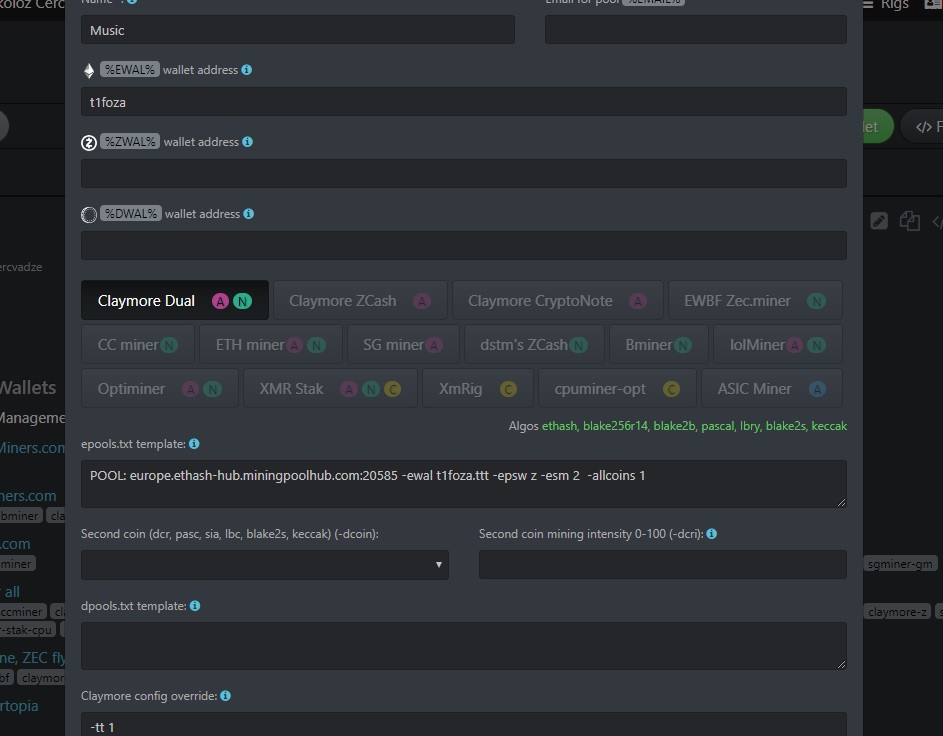Click the AMD badge on Claymore Dual

pos(220,301)
